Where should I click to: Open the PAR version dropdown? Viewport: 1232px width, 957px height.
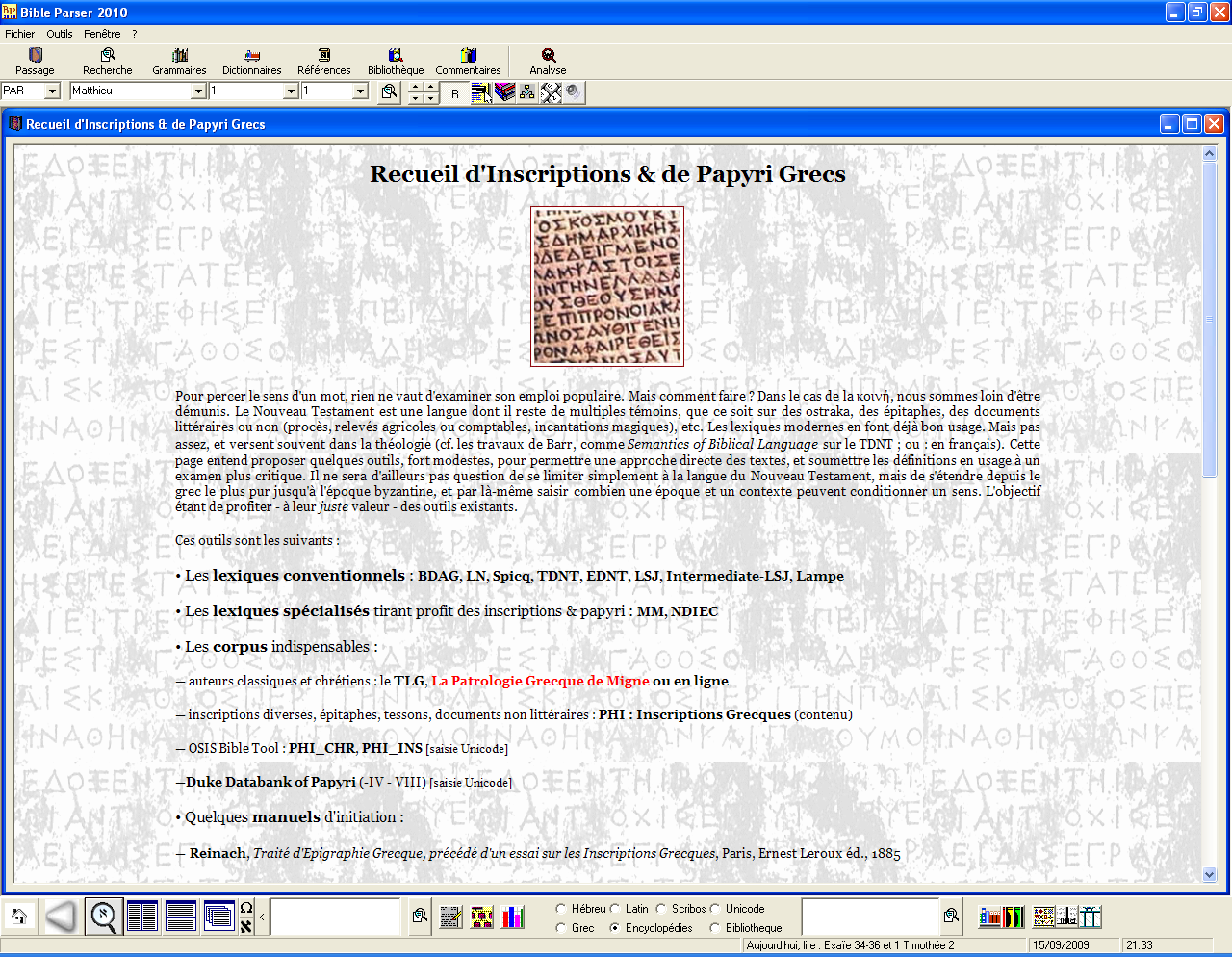(x=53, y=91)
